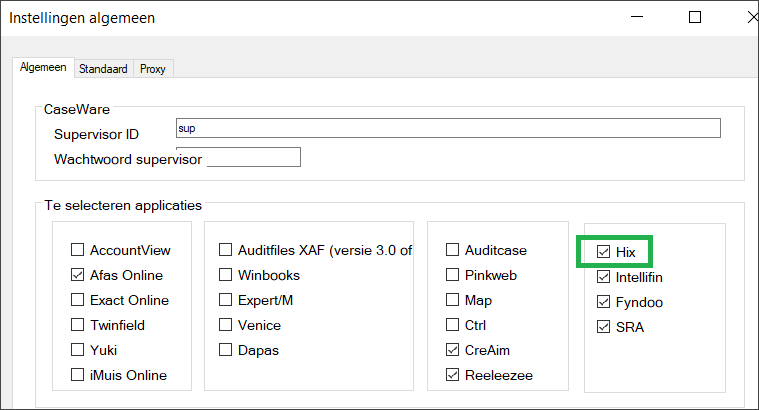Check the Yuki application box
The width and height of the screenshot is (759, 410).
tap(77, 350)
